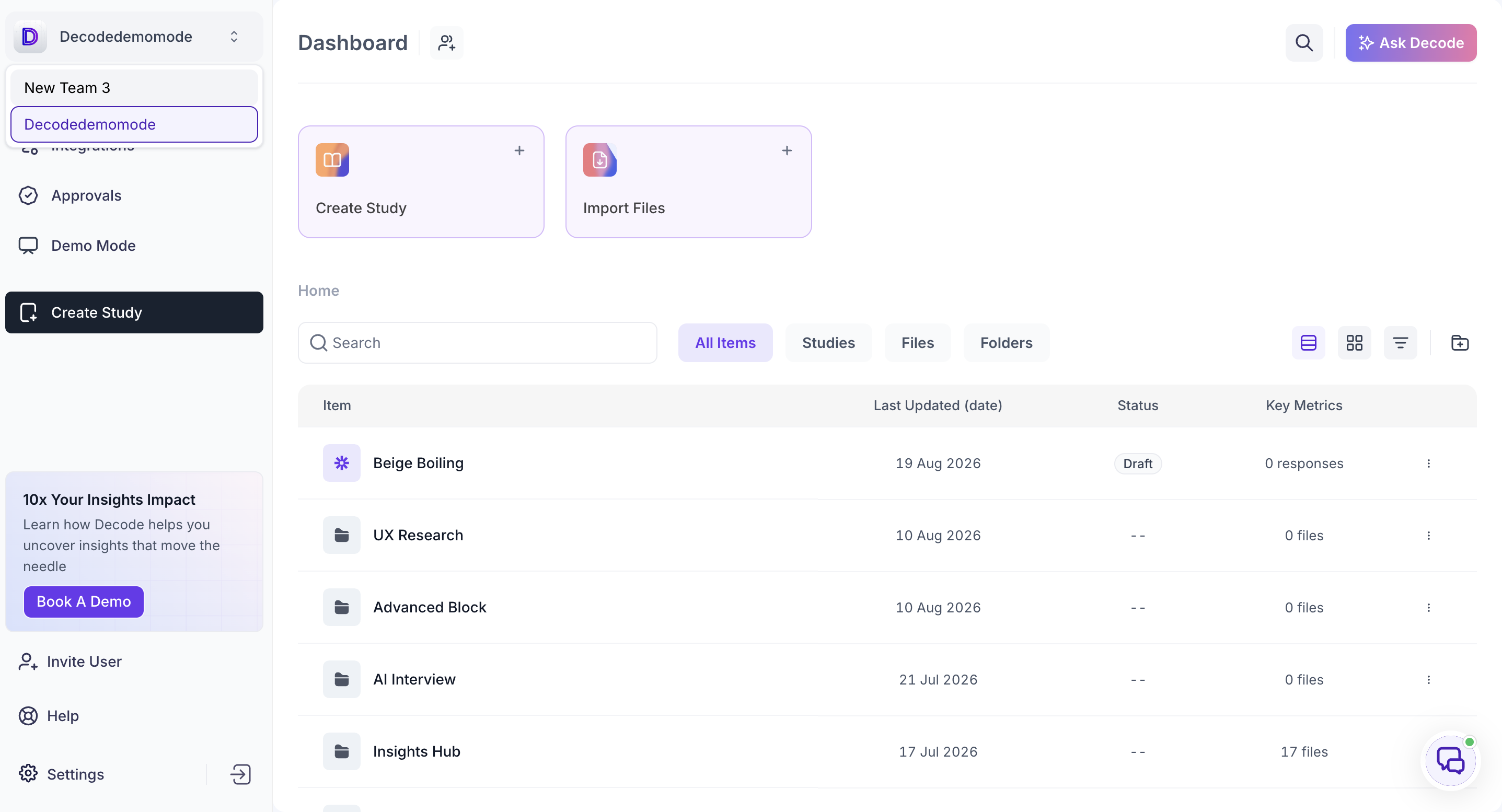Viewport: 1502px width, 812px height.
Task: Open the filter options icon
Action: 1401,343
